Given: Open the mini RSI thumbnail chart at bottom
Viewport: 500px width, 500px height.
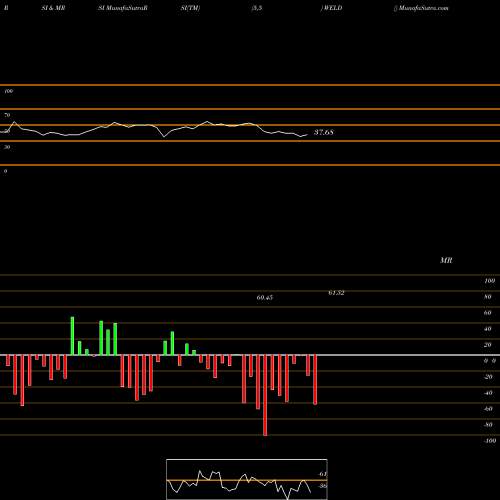Looking at the screenshot, I should click(x=247, y=479).
